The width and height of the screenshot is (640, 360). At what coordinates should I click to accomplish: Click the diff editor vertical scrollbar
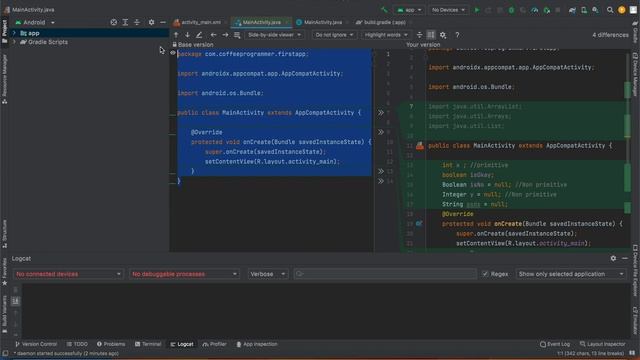click(628, 150)
